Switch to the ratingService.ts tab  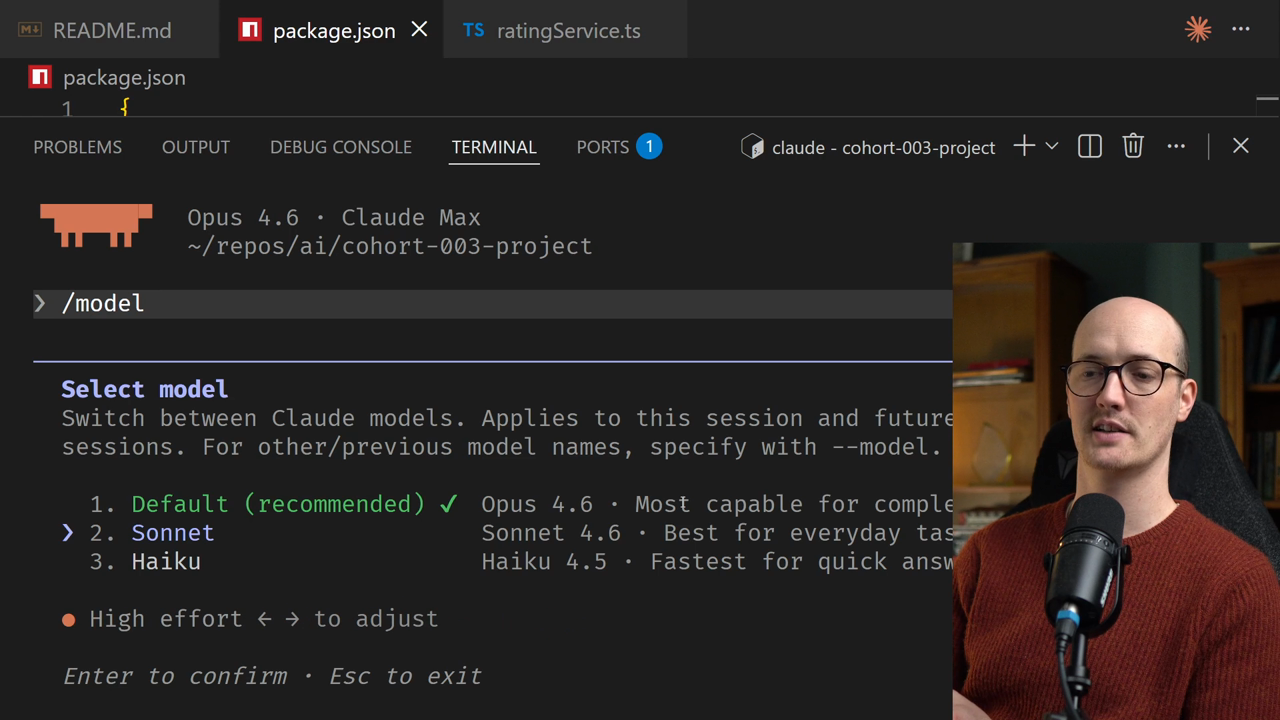coord(567,30)
